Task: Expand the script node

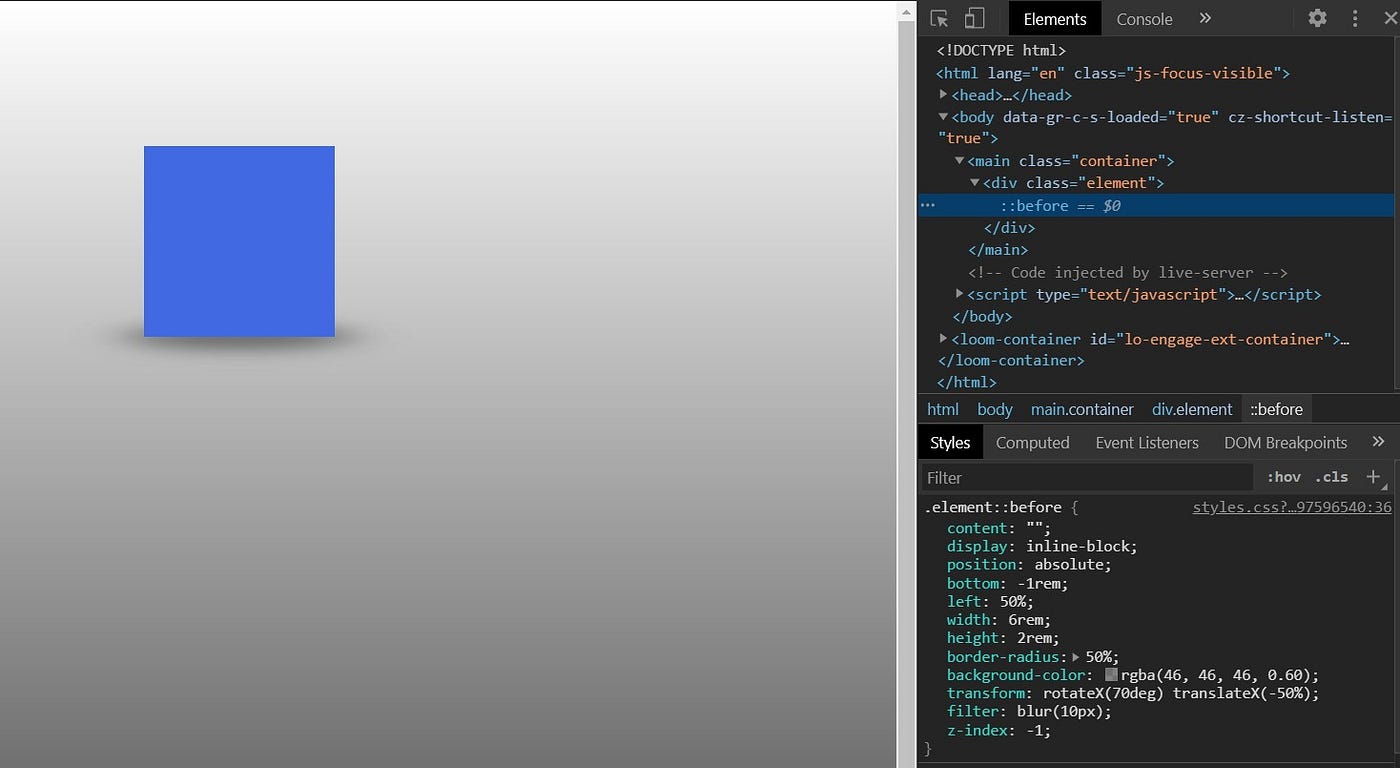Action: pos(959,293)
